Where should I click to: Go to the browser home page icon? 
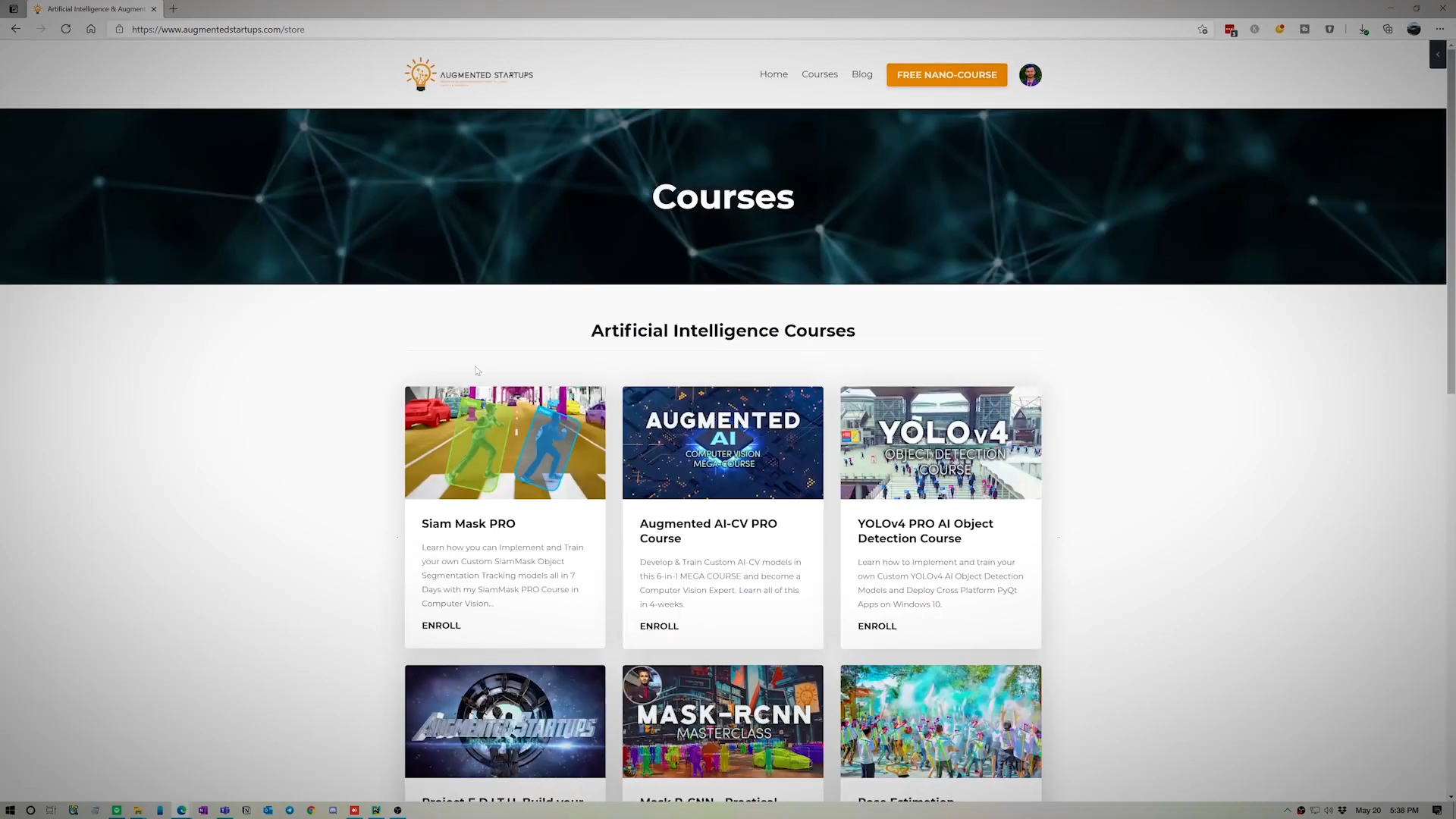point(91,29)
